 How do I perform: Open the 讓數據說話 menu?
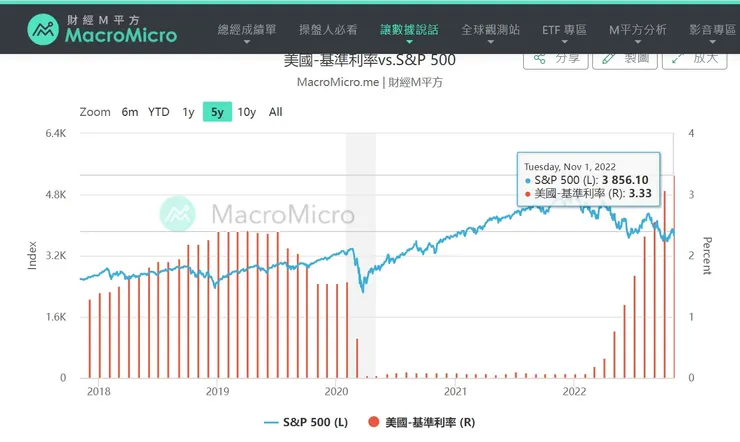[x=409, y=30]
